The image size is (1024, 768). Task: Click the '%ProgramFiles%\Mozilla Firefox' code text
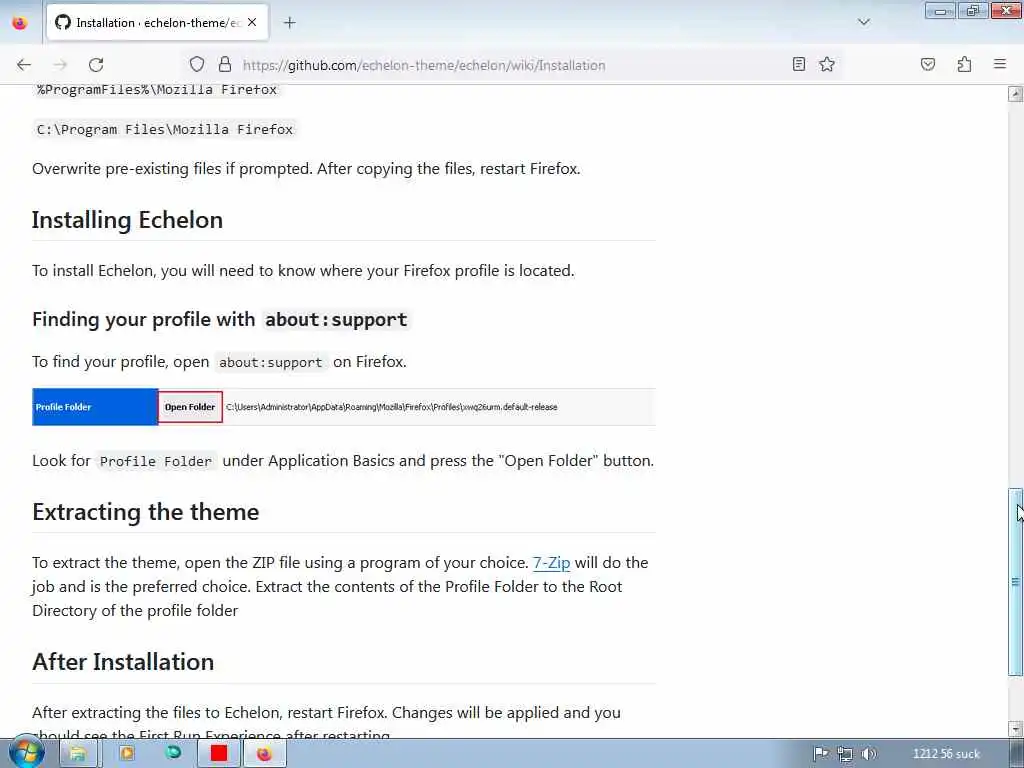[157, 89]
